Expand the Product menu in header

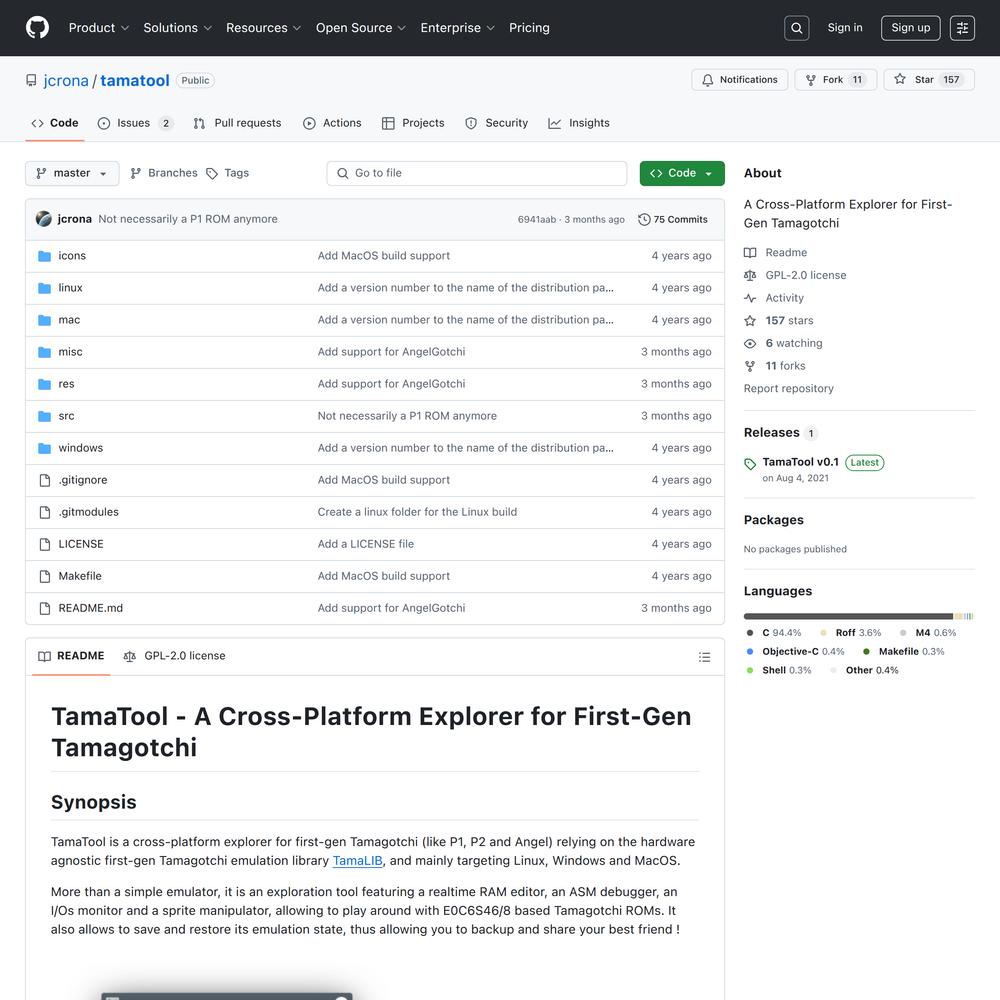point(98,28)
